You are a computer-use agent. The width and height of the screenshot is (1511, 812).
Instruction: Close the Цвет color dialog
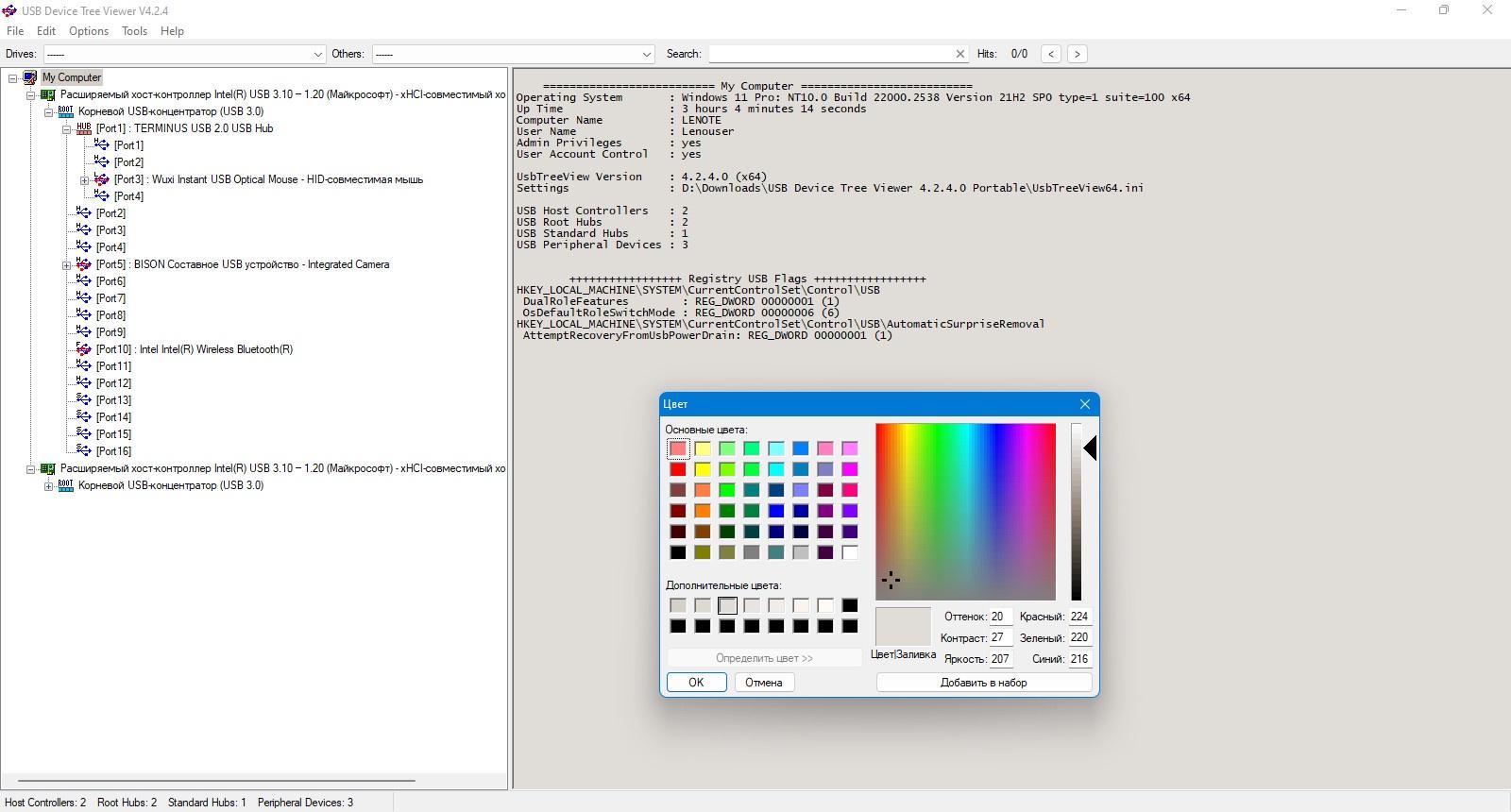pos(1085,404)
